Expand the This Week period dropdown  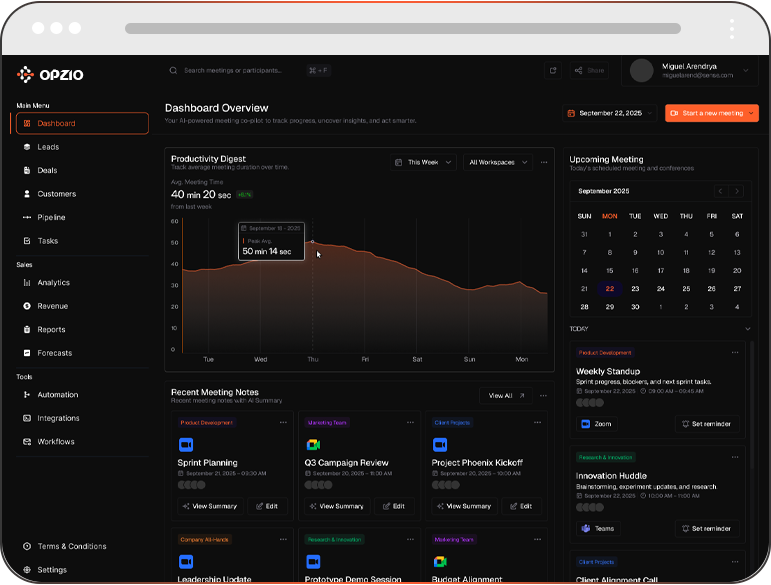coord(423,162)
